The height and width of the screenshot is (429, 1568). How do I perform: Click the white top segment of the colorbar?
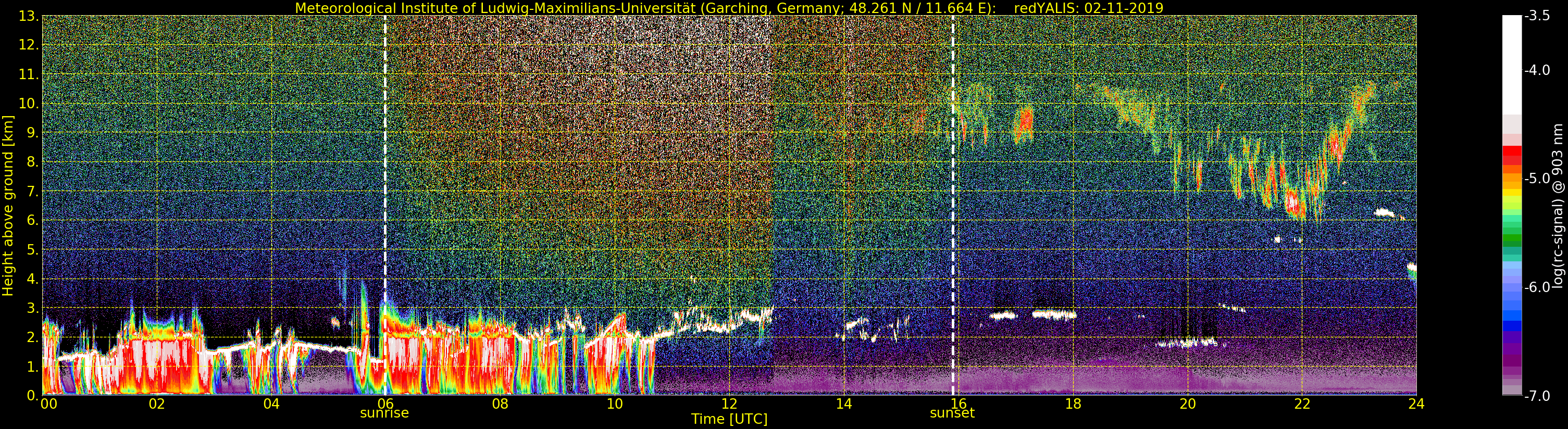[1511, 65]
